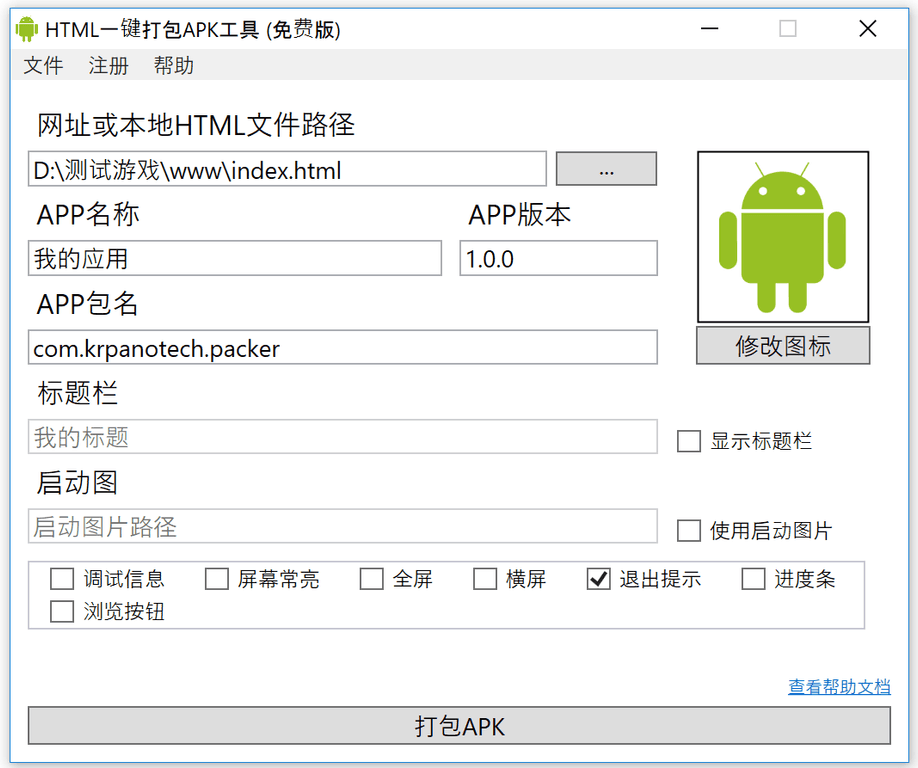The height and width of the screenshot is (768, 918).
Task: Close the APK packer window
Action: pos(867,29)
